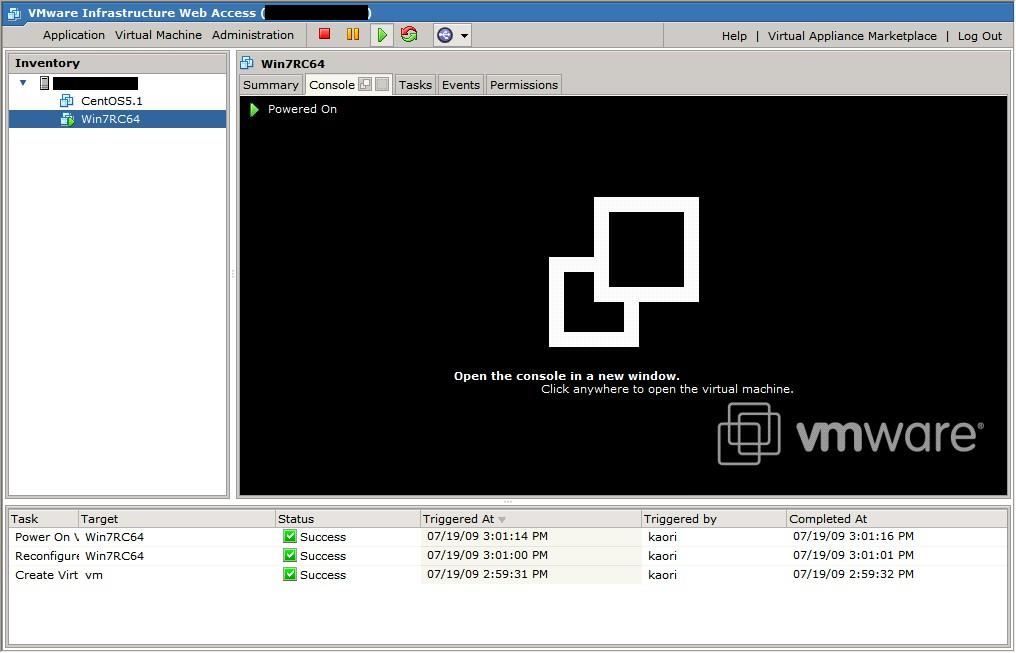Screen dimensions: 1016x653
Task: Sort by Triggered by column header
Action: click(x=713, y=519)
